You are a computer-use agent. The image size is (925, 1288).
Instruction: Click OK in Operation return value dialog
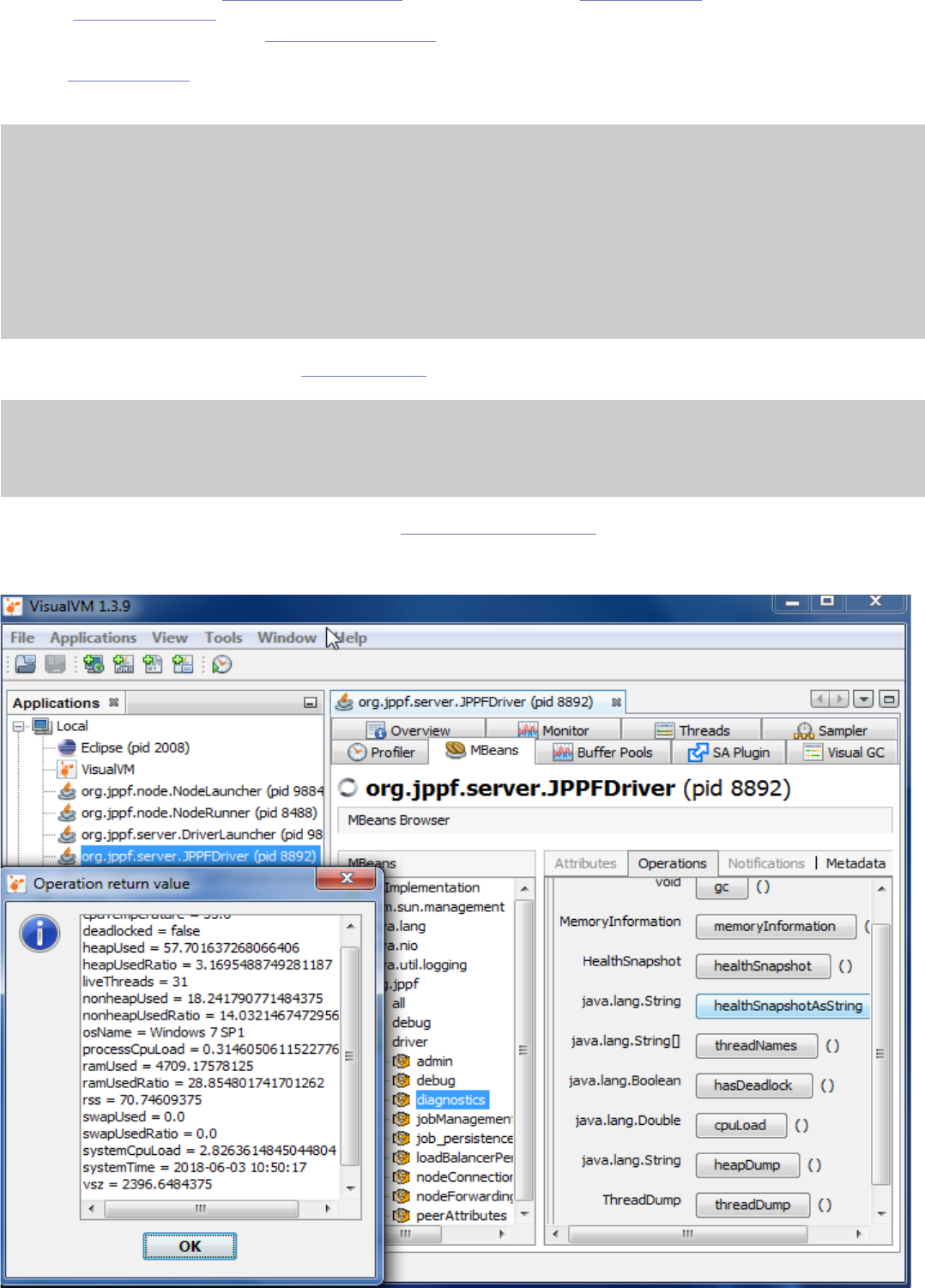click(x=190, y=1246)
